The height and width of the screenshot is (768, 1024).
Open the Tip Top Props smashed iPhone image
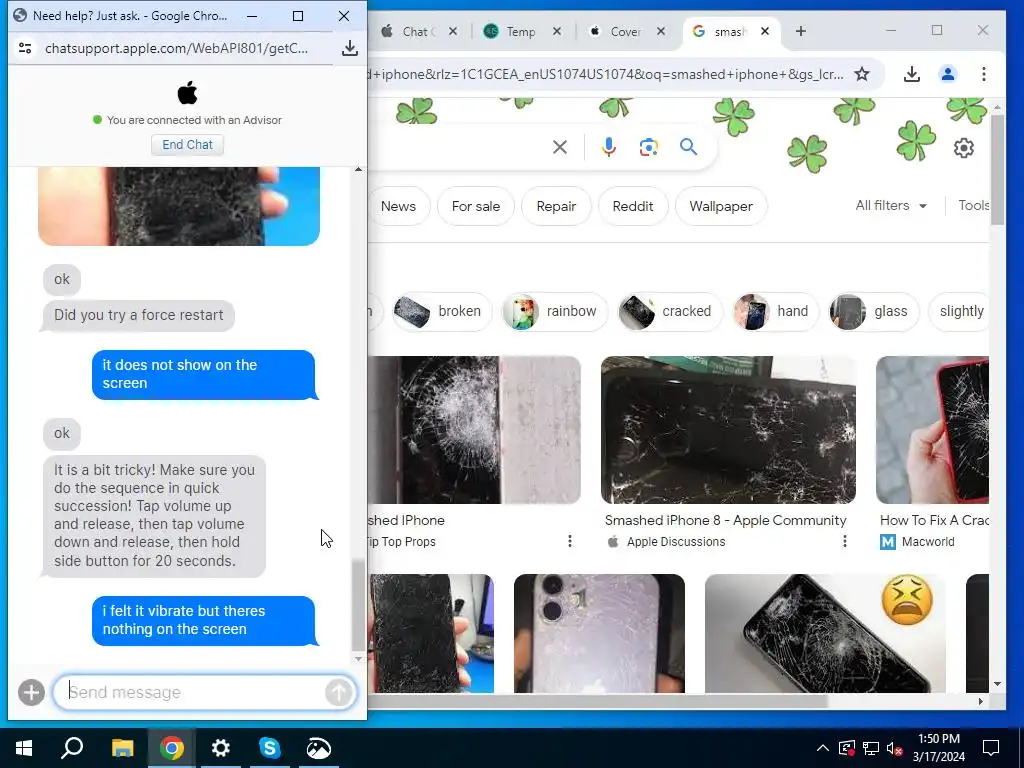tap(474, 430)
